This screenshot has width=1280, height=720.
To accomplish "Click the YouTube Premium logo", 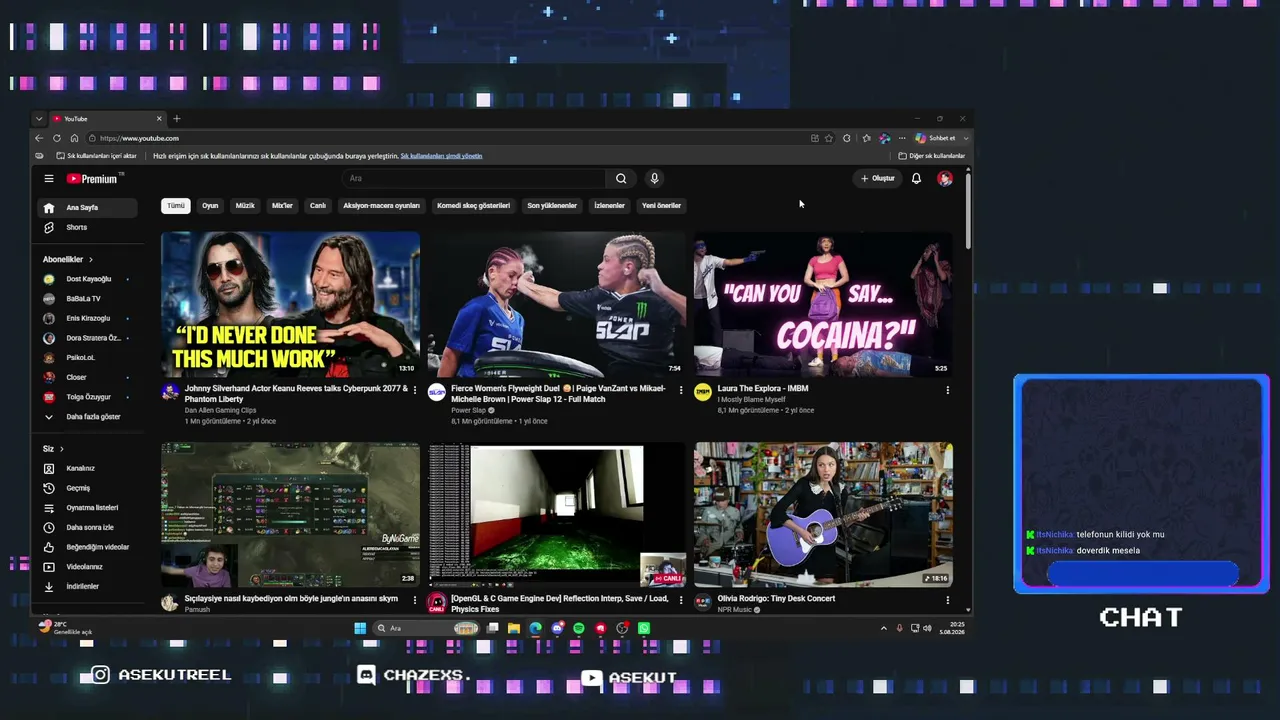I will (x=95, y=179).
